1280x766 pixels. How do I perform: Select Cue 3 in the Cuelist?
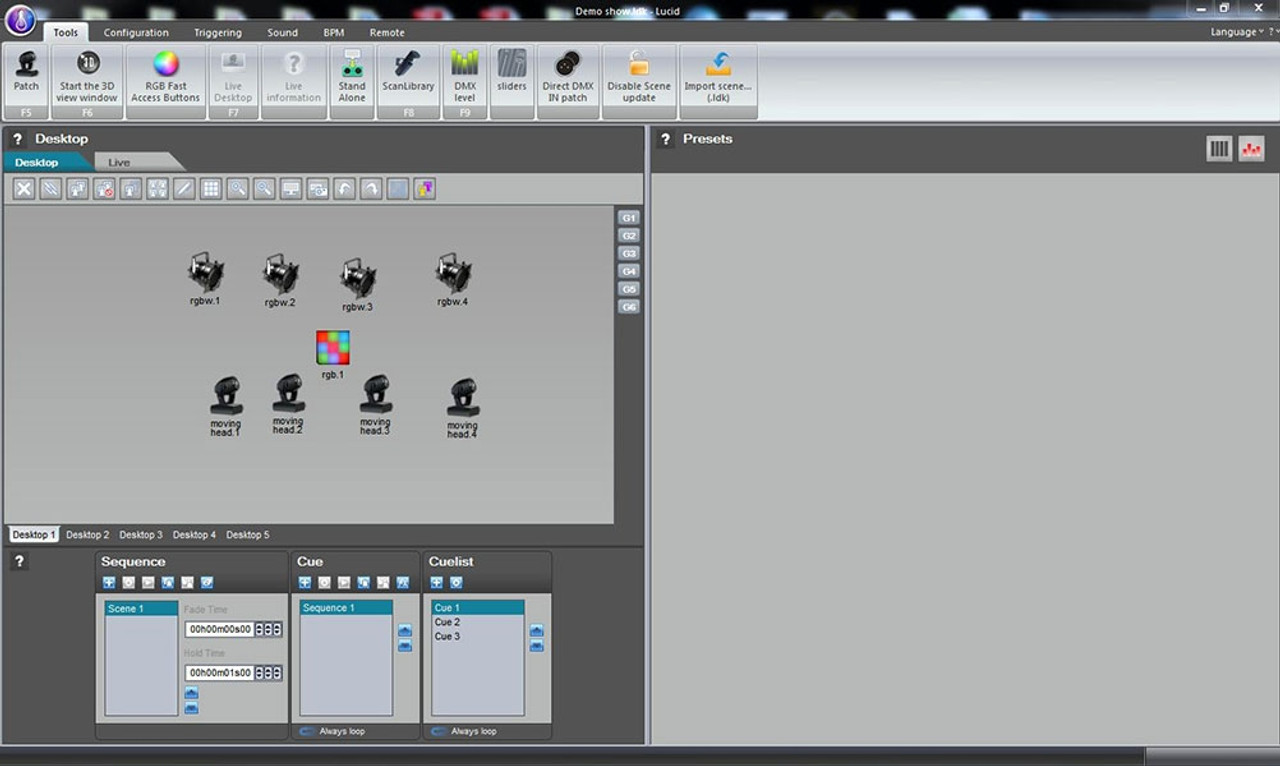478,636
